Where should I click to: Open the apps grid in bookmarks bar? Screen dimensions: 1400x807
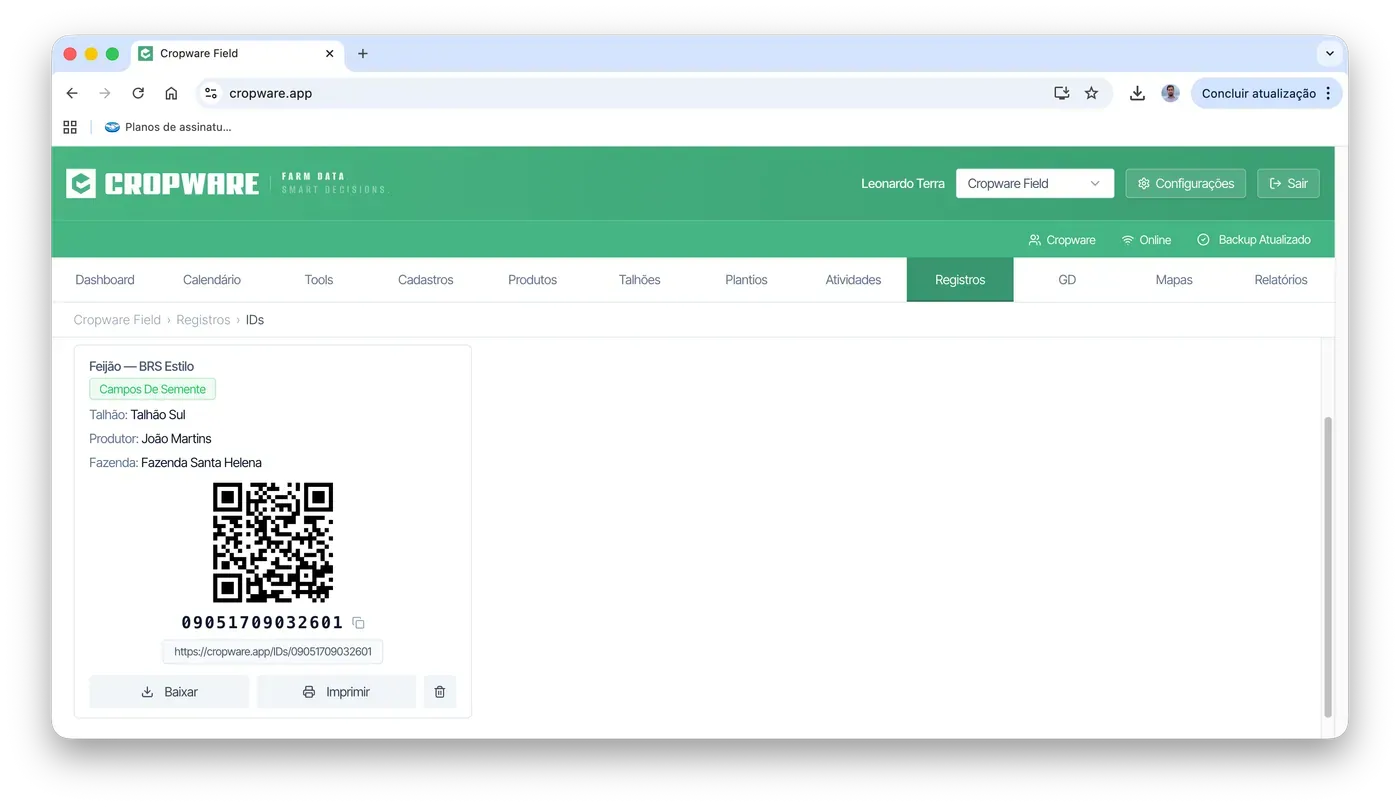tap(70, 127)
